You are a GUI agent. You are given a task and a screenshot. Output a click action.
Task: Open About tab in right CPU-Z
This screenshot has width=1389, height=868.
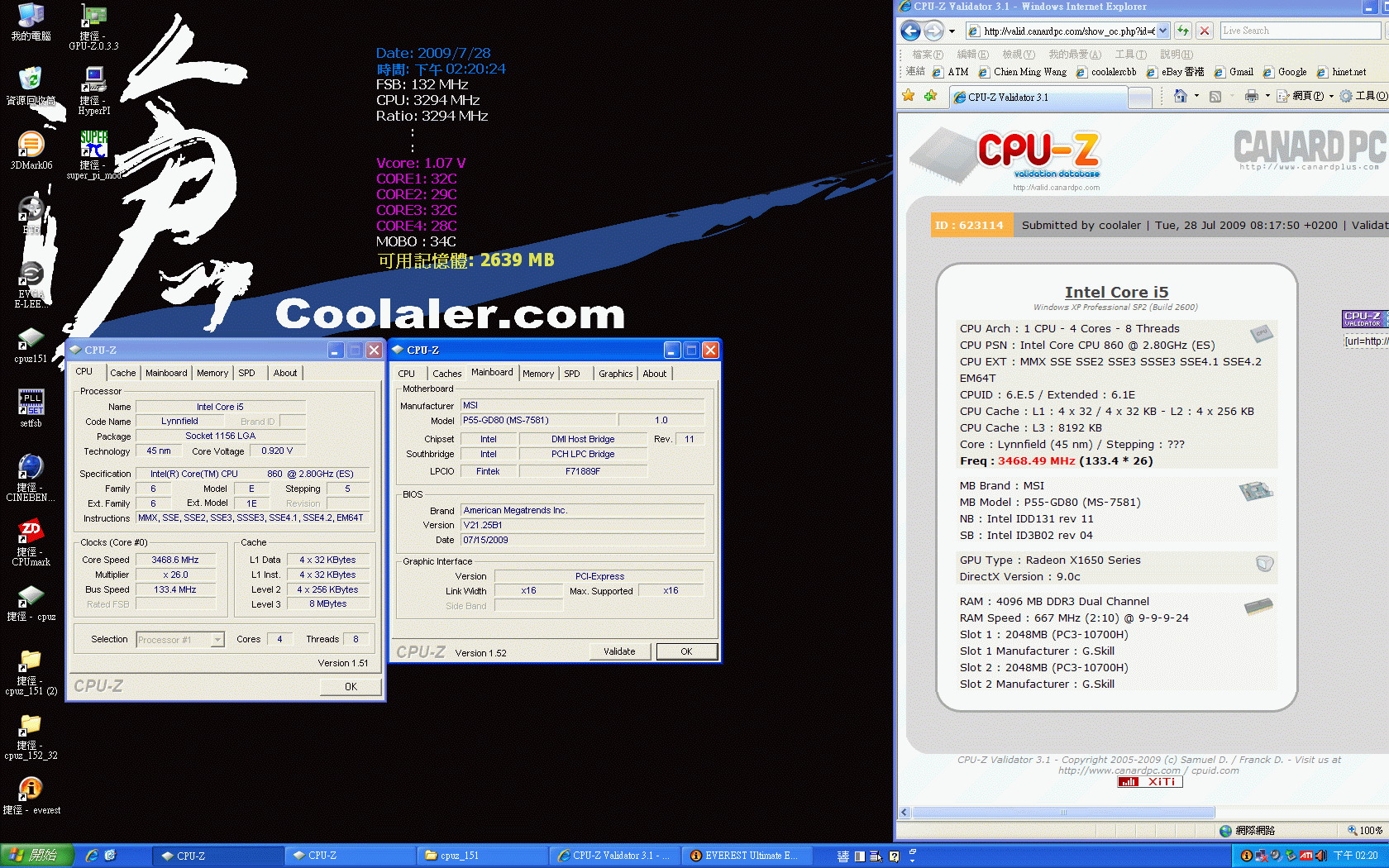click(x=655, y=374)
